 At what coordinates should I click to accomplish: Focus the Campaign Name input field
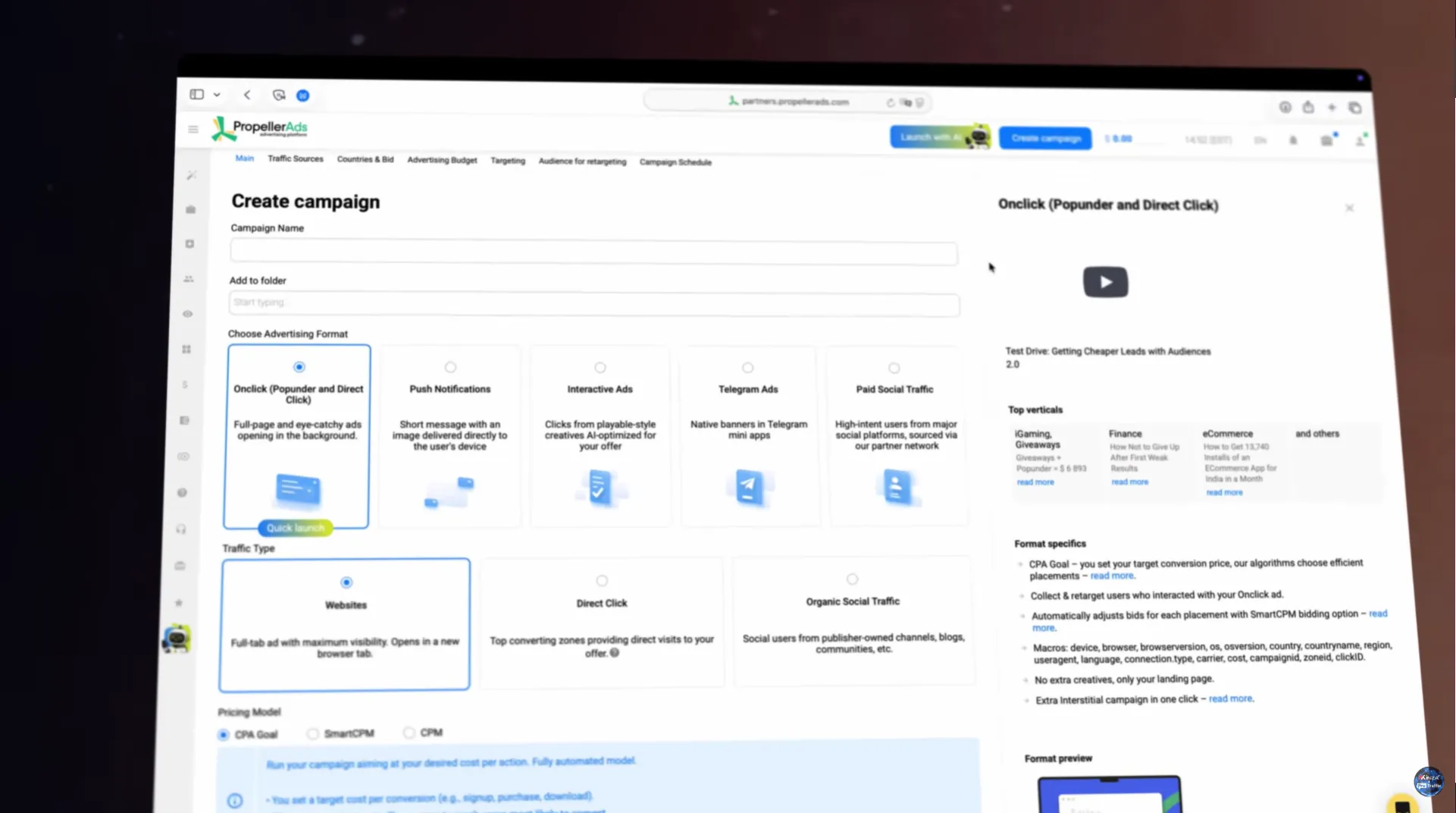click(594, 252)
